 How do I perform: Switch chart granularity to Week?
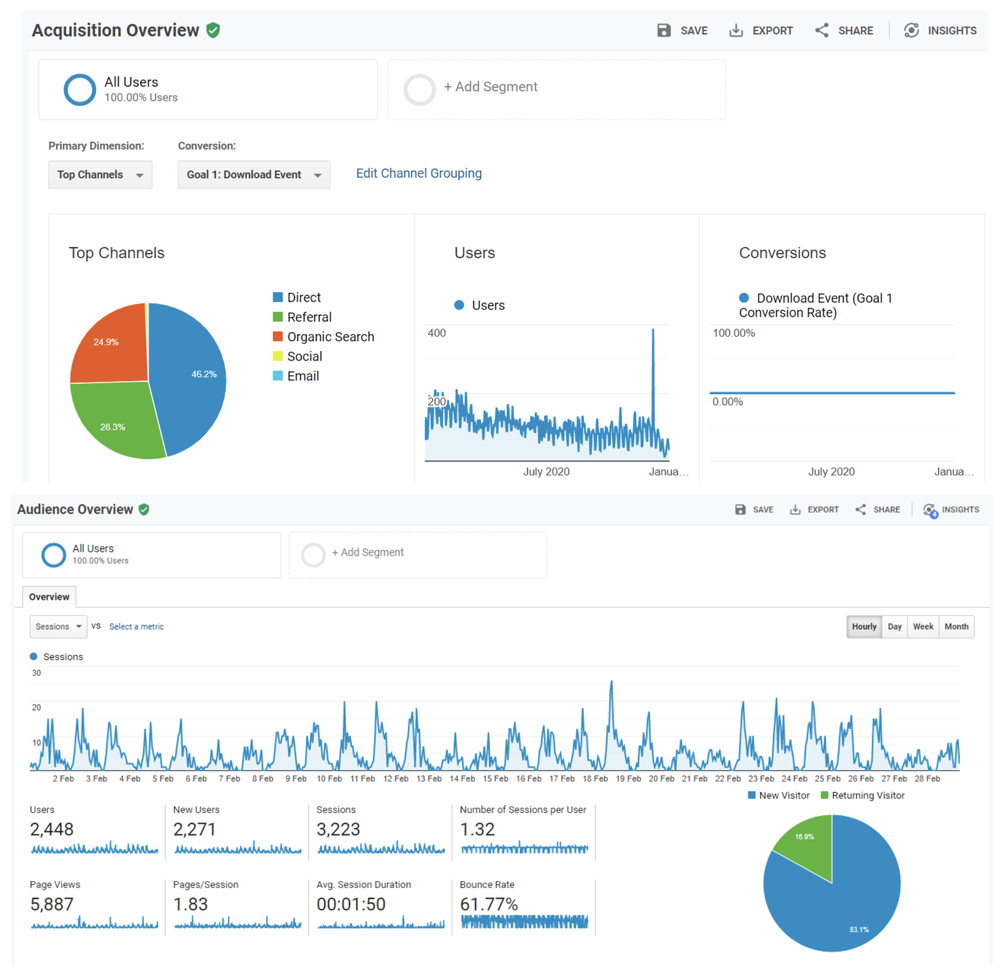[x=923, y=627]
